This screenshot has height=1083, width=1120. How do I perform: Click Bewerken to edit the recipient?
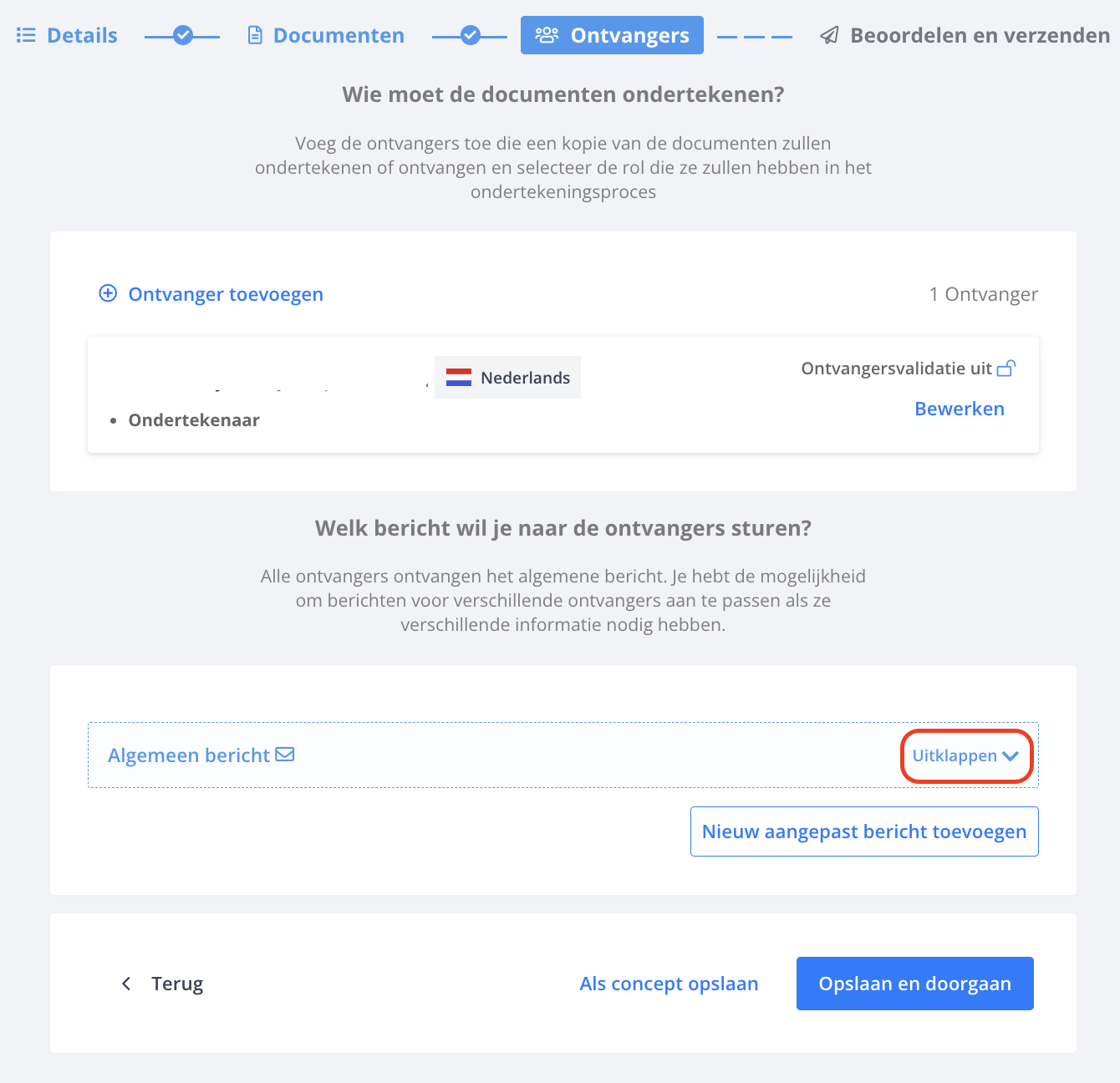[960, 409]
